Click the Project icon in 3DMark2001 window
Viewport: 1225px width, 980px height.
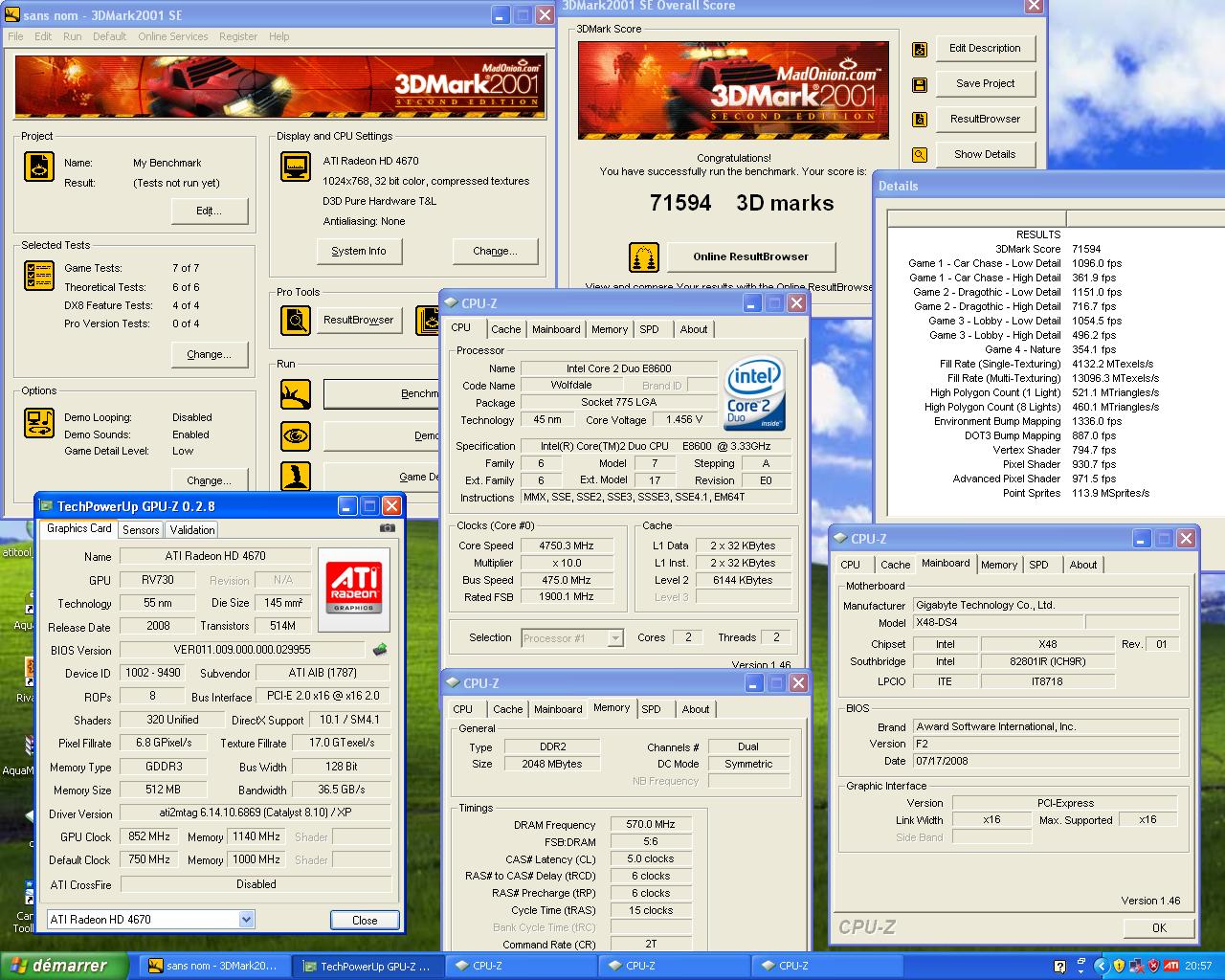click(x=39, y=167)
